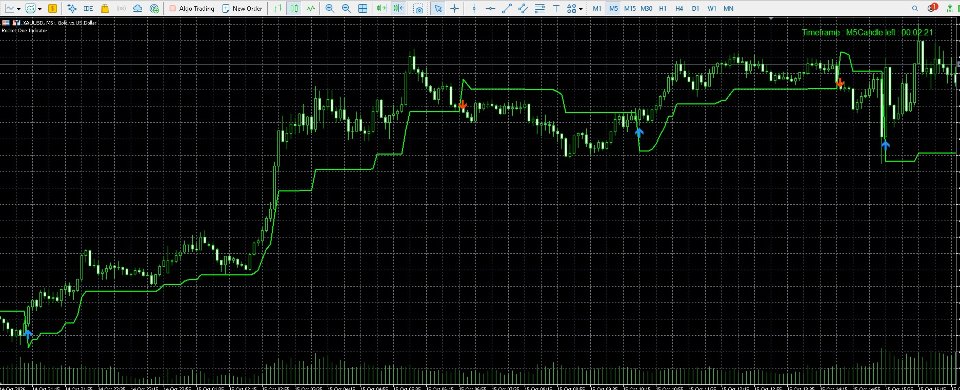Toggle chart shift

coord(398,9)
